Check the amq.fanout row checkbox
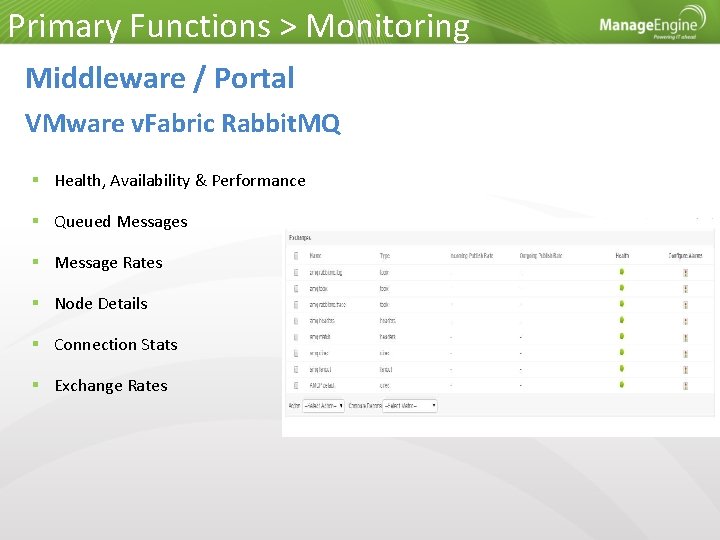 [x=296, y=370]
